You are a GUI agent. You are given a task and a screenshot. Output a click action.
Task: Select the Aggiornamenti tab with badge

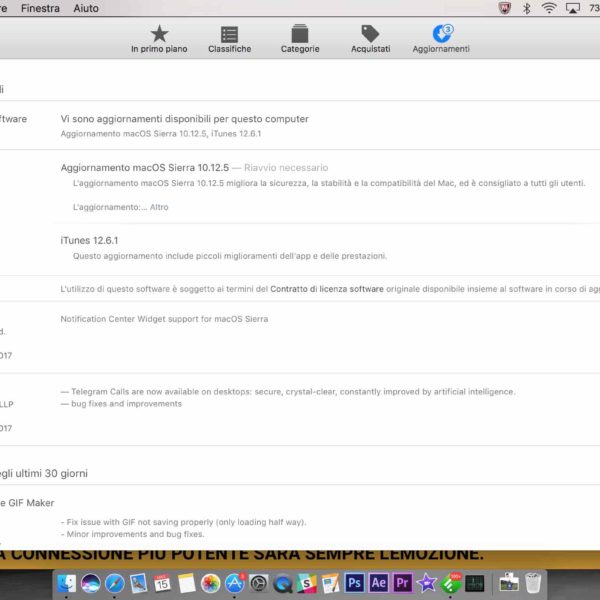[x=441, y=39]
